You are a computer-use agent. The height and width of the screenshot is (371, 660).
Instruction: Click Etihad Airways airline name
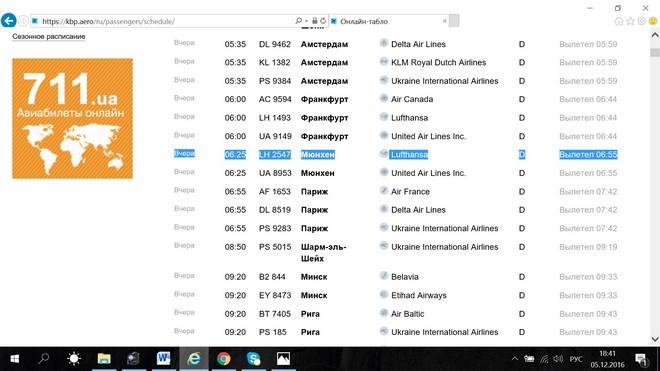click(419, 296)
